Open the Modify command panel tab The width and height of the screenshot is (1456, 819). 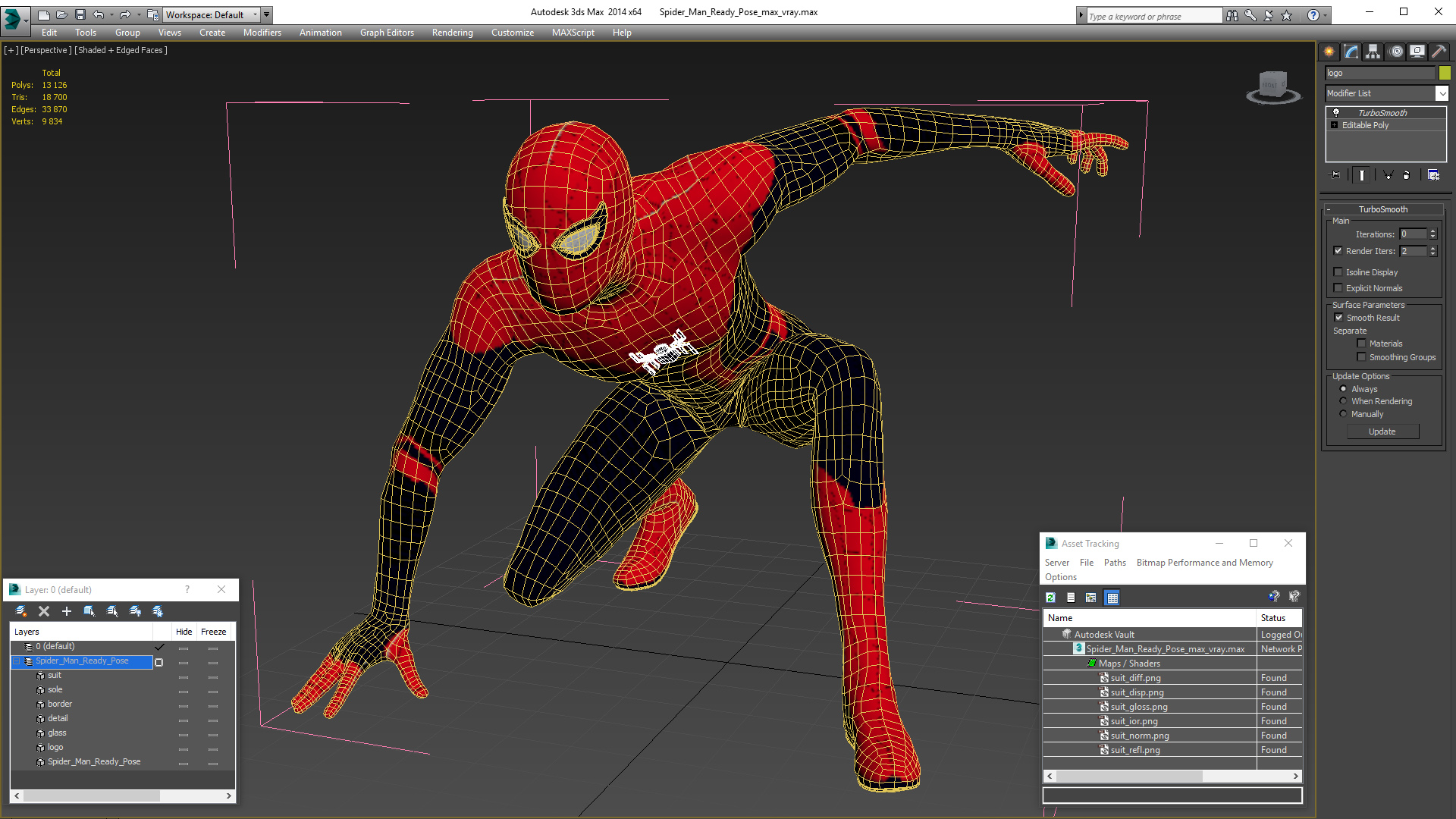(1351, 52)
